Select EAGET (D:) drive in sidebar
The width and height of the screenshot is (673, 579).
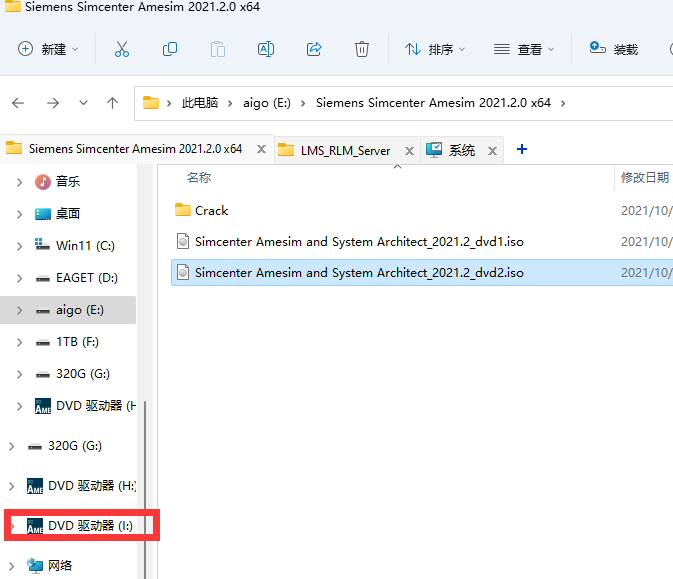tap(87, 278)
